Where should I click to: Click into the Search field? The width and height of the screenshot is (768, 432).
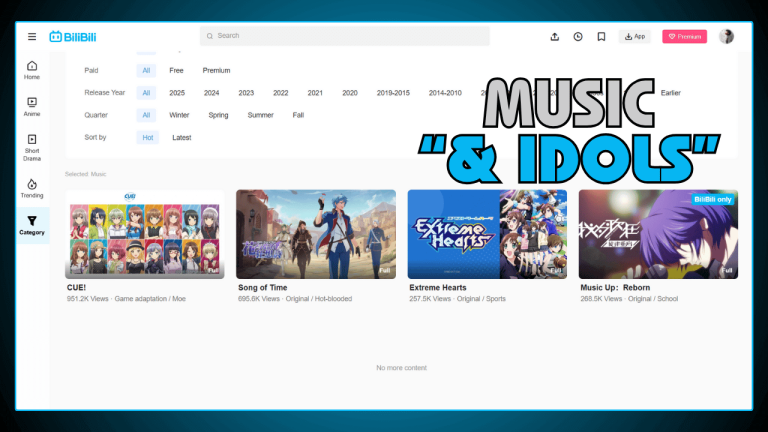pyautogui.click(x=345, y=36)
